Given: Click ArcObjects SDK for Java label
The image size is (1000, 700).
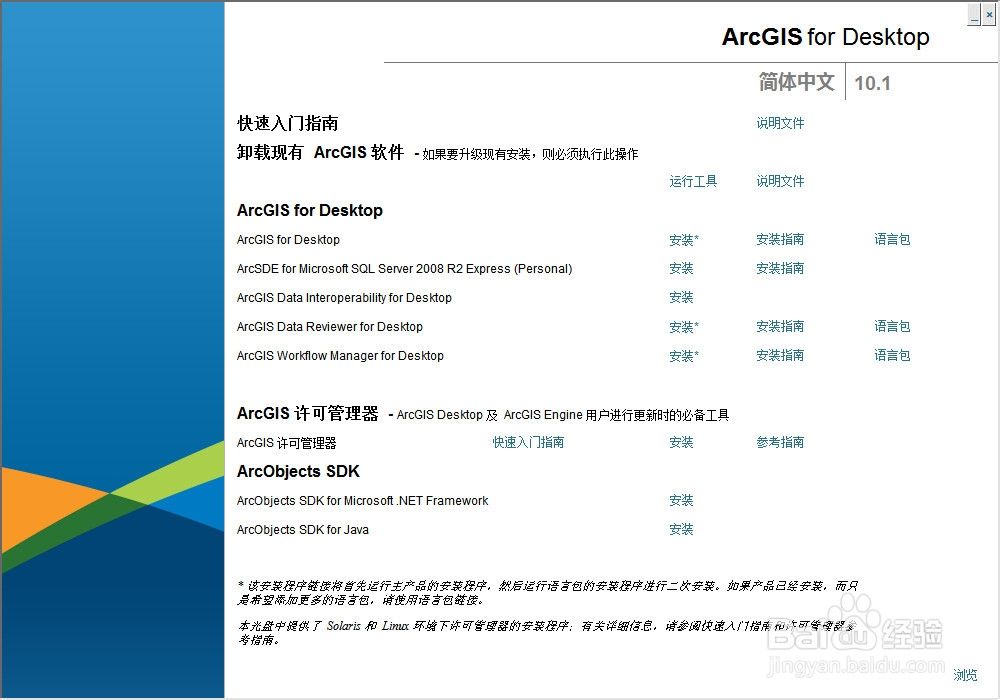Looking at the screenshot, I should (x=303, y=530).
